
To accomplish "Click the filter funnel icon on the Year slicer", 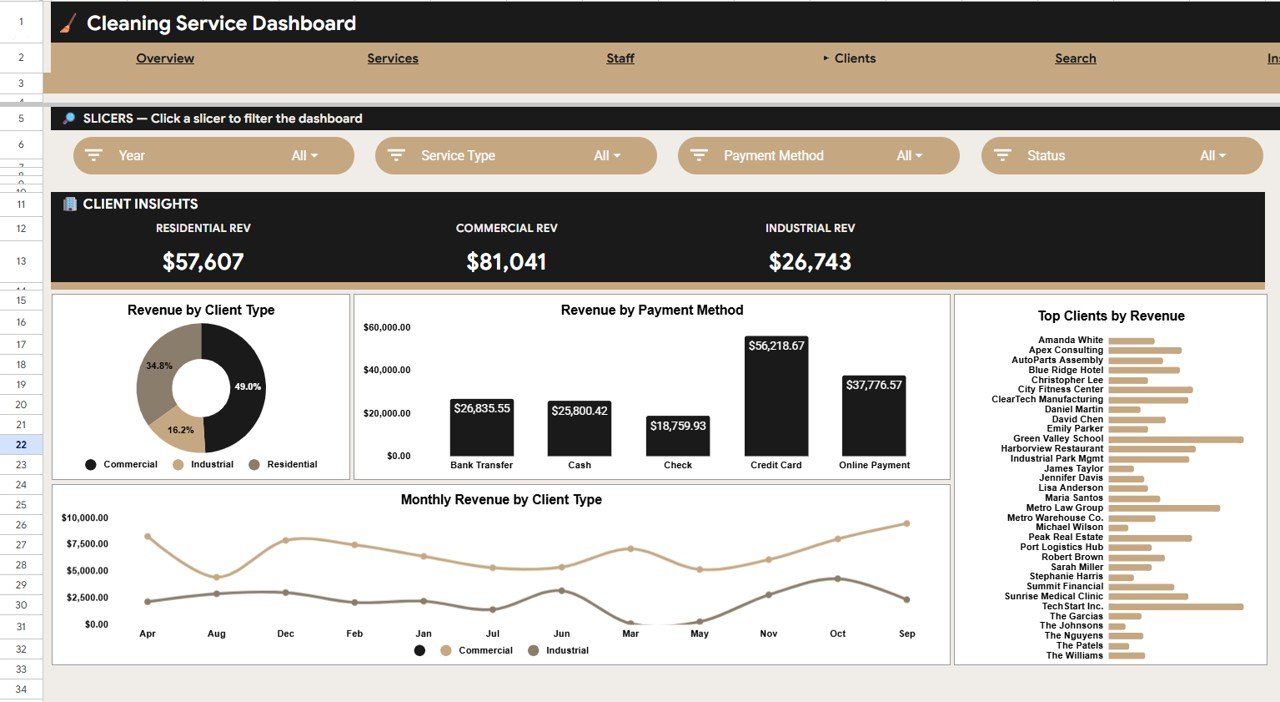I will (x=93, y=155).
